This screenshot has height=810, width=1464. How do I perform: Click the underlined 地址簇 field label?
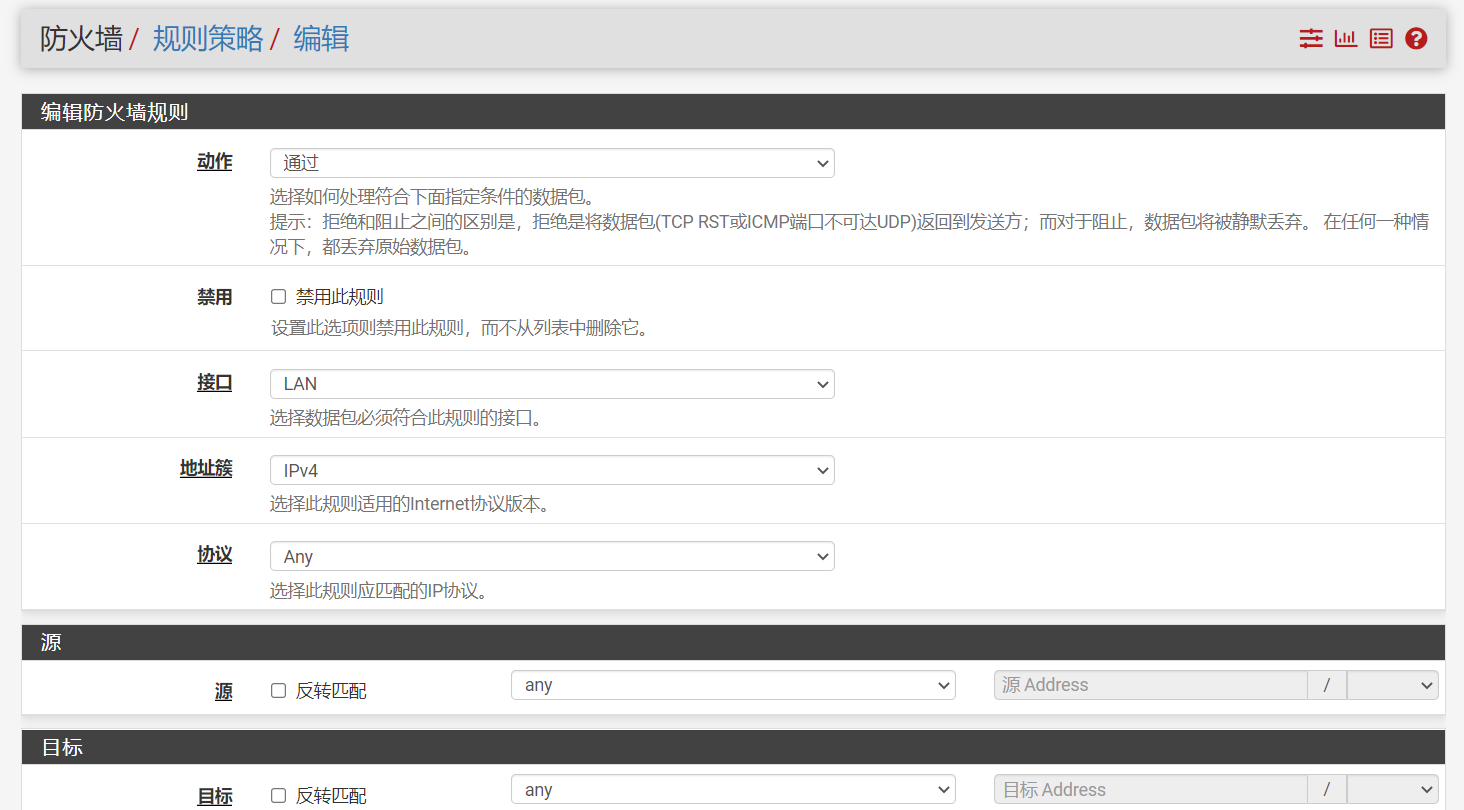206,468
